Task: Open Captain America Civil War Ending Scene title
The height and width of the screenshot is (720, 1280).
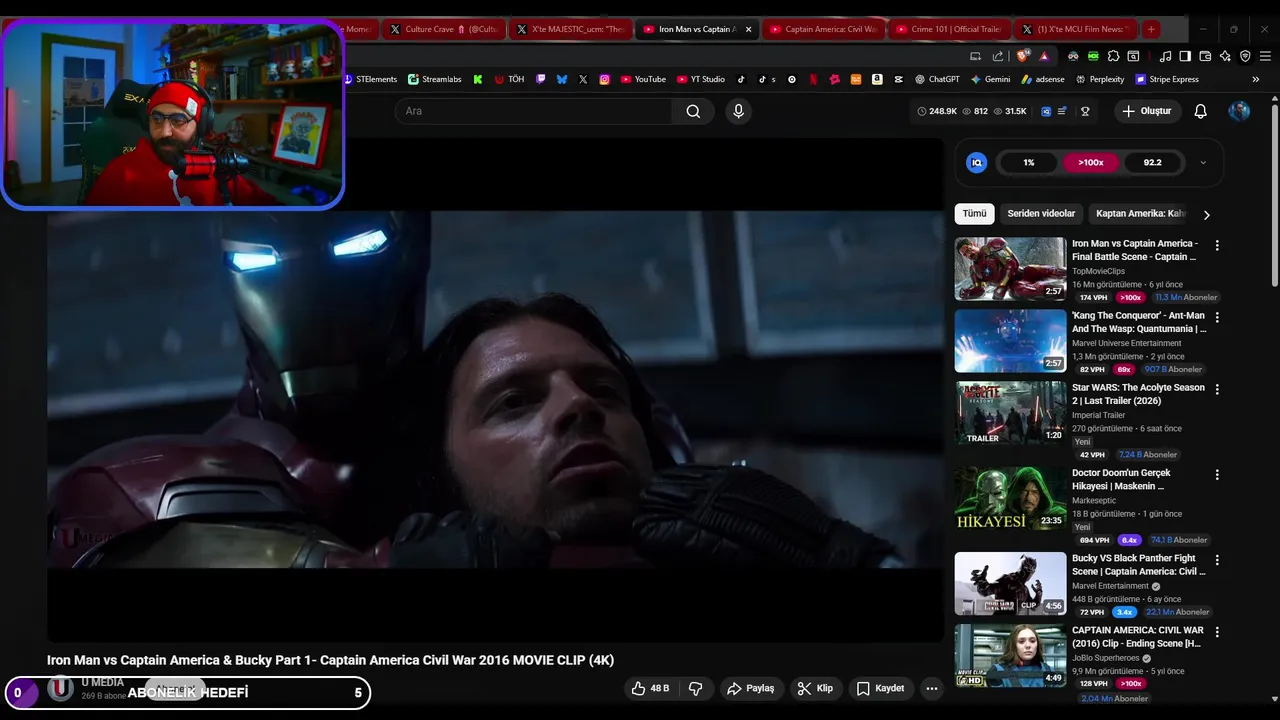Action: [x=1138, y=637]
